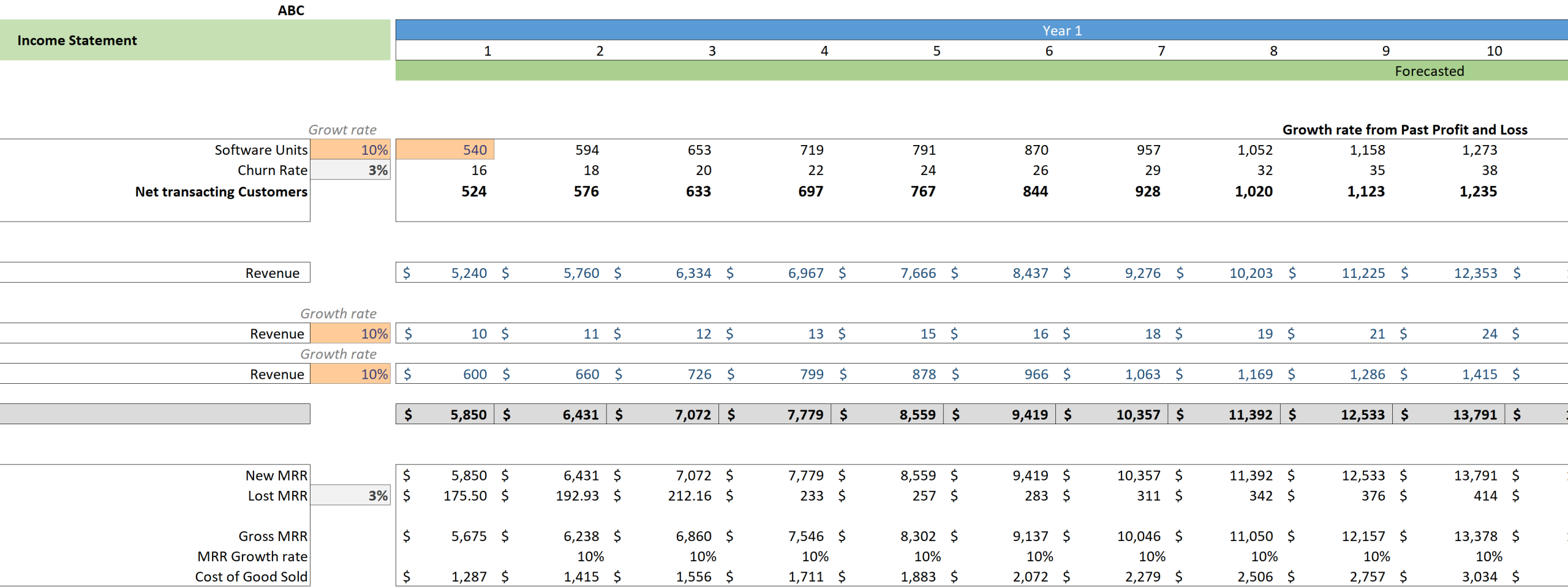The width and height of the screenshot is (1568, 587).
Task: Select the Software Units value 870
Action: pyautogui.click(x=1036, y=150)
